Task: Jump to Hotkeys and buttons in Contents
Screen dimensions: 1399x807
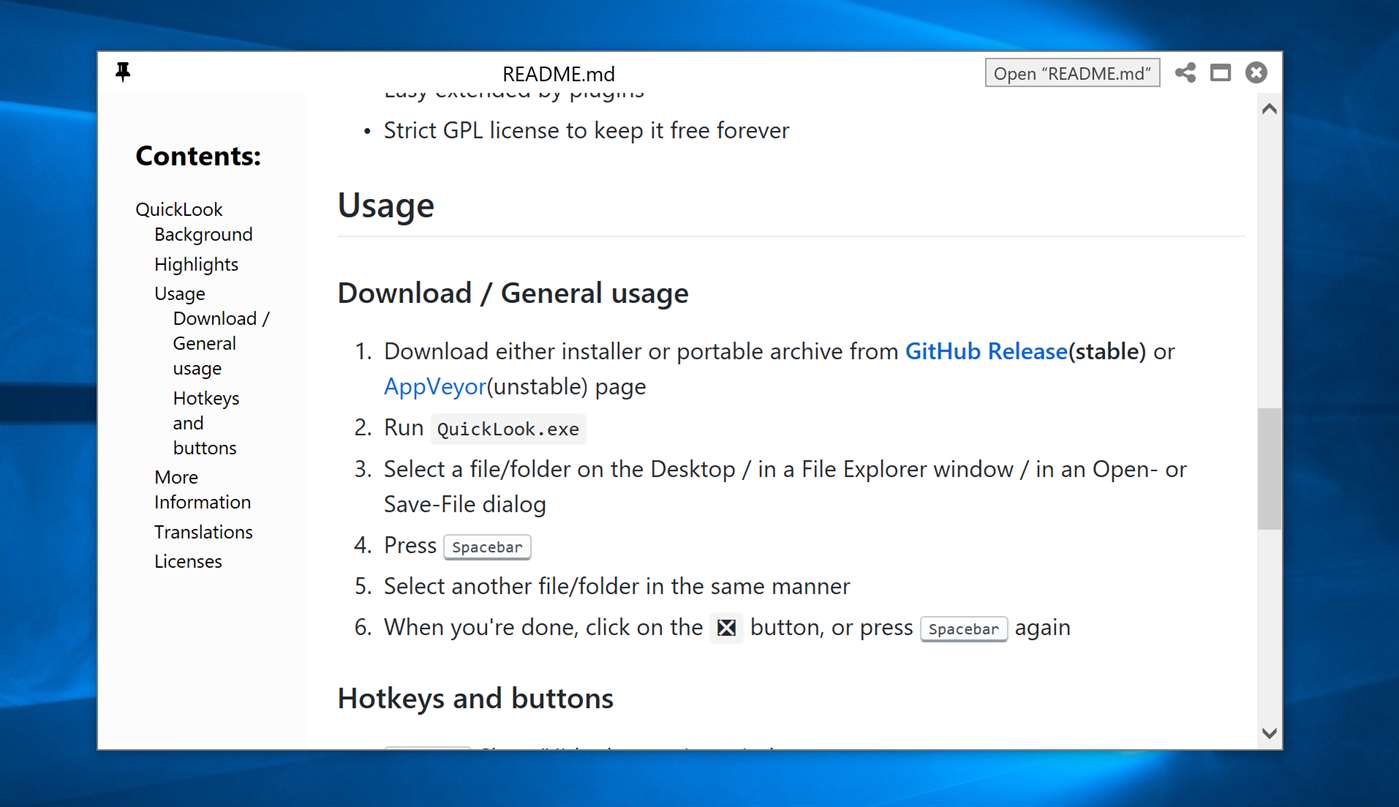Action: 205,423
